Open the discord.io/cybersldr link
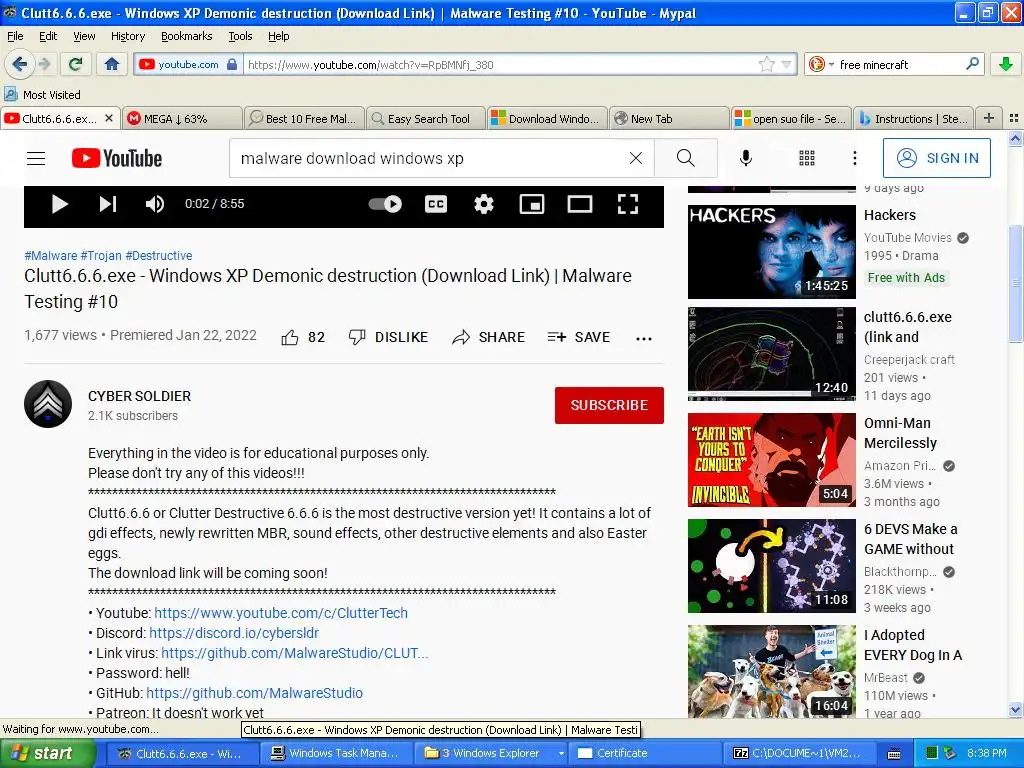1024x768 pixels. click(x=234, y=633)
